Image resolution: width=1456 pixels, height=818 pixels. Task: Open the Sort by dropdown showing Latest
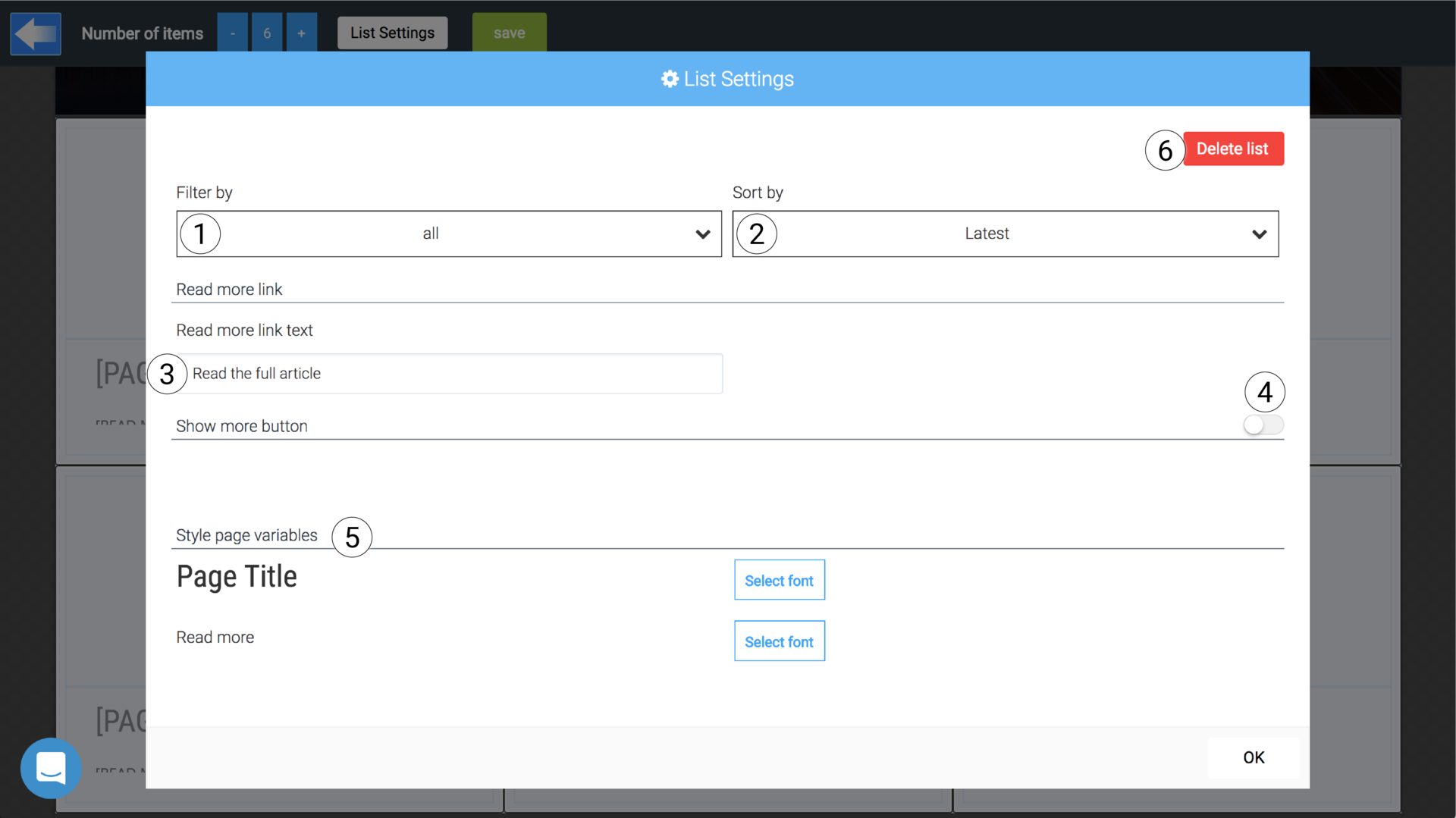click(1005, 233)
